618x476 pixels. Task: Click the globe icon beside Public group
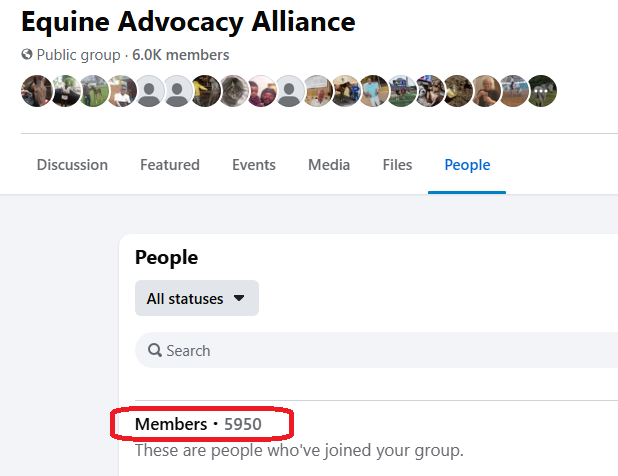[x=27, y=56]
